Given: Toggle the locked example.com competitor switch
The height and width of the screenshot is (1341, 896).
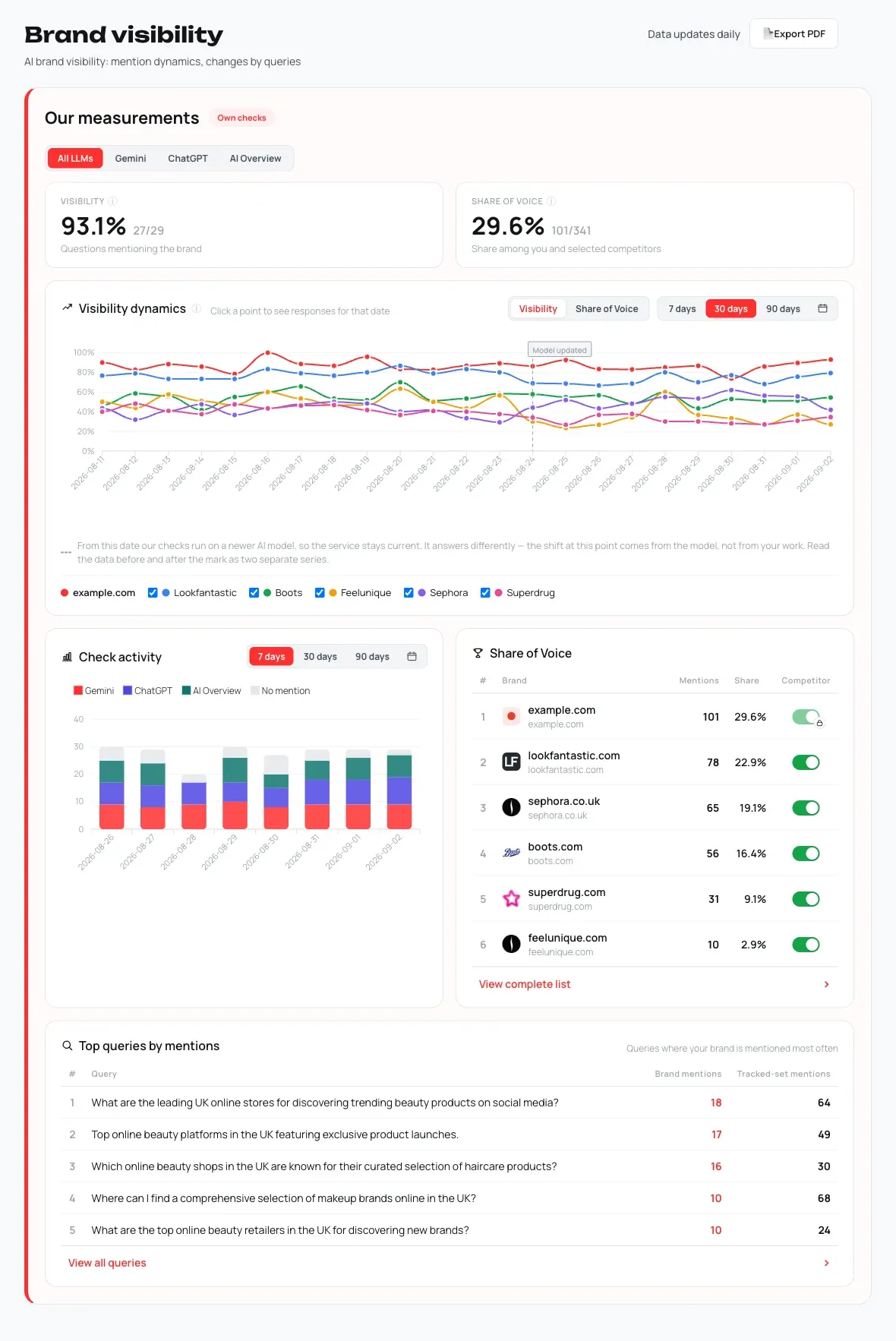Looking at the screenshot, I should tap(806, 717).
